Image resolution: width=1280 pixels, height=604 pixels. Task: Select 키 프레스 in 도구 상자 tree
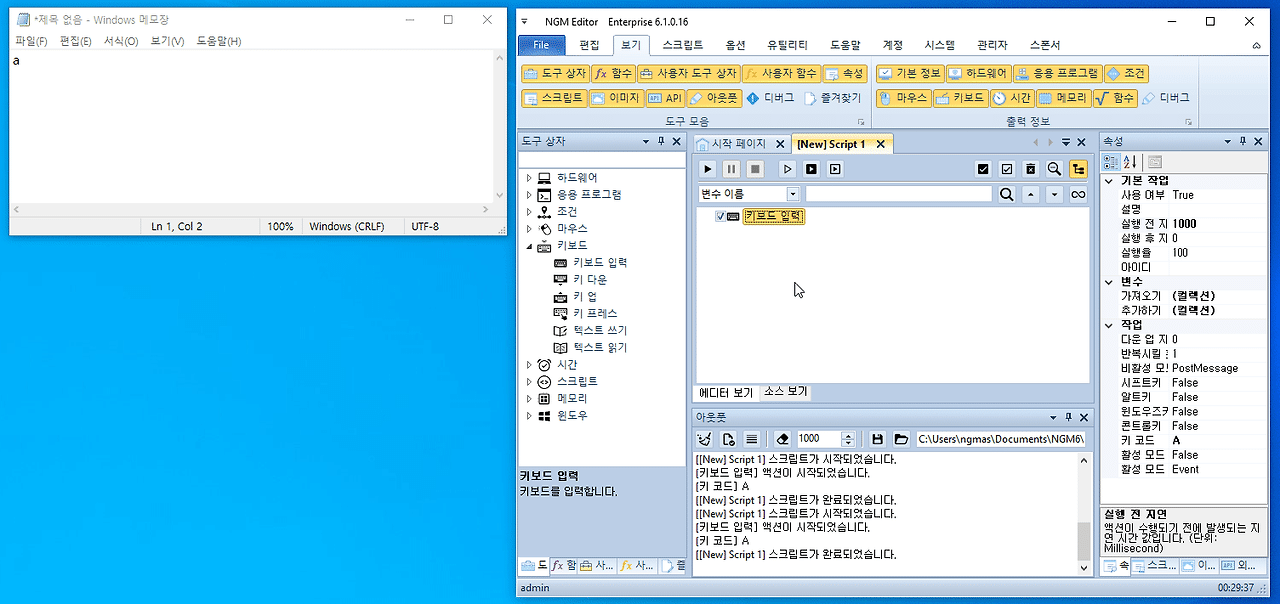pos(595,313)
